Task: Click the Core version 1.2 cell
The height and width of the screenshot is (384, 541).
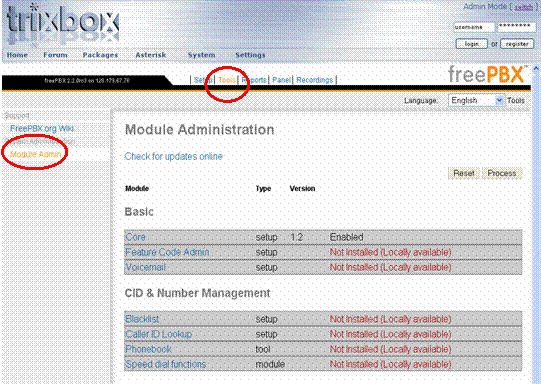Action: [x=296, y=237]
